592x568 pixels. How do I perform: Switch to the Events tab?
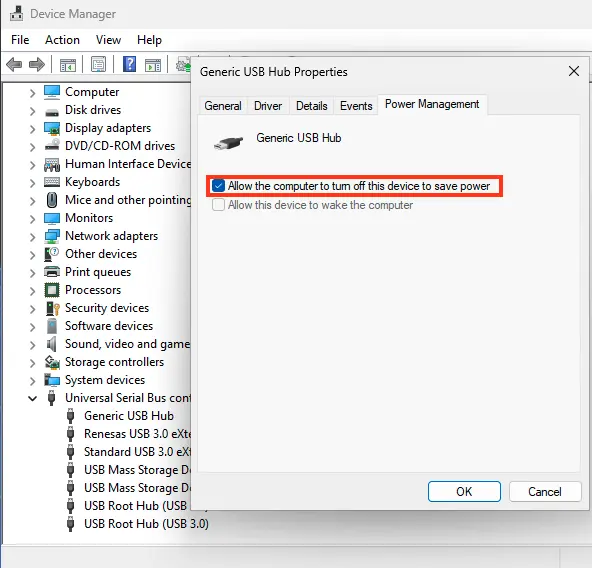[356, 106]
